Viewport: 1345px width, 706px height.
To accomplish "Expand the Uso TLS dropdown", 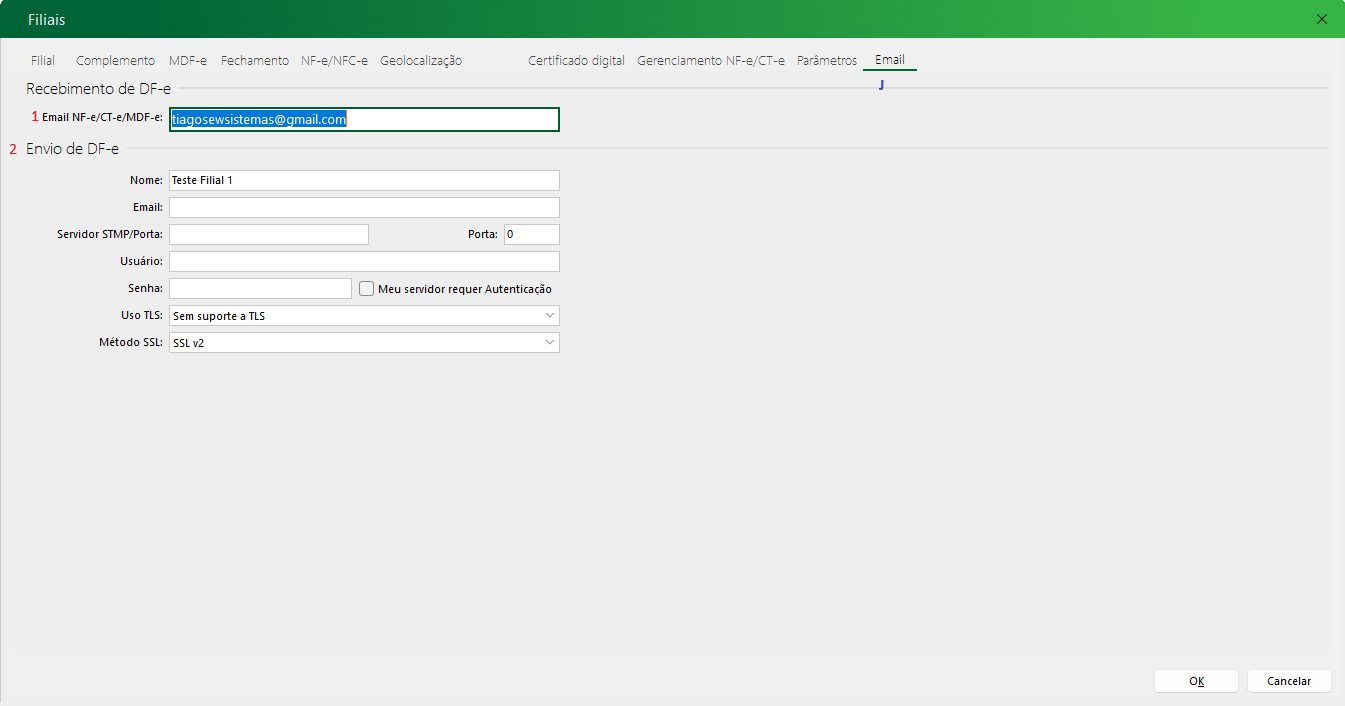I will [549, 316].
